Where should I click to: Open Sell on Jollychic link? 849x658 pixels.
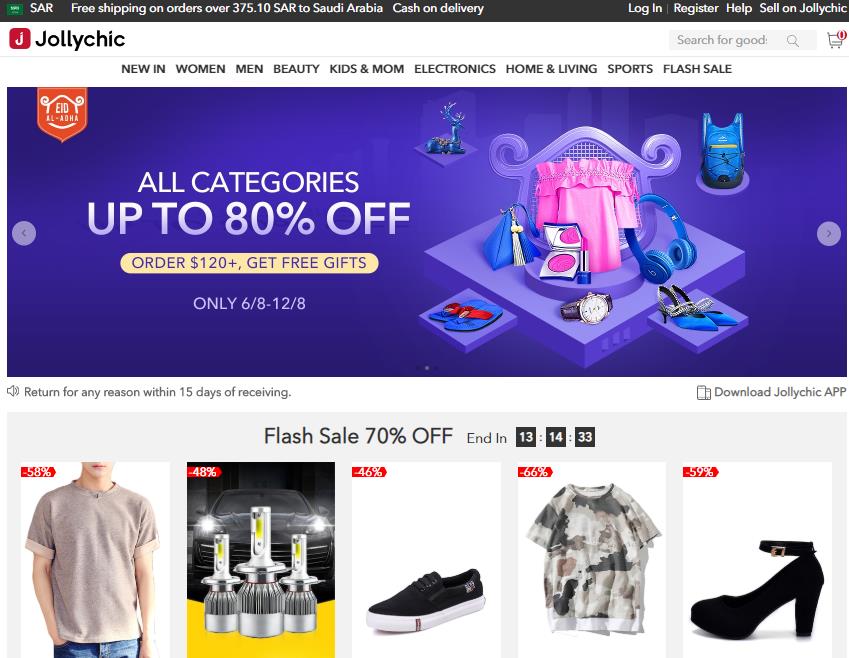[x=802, y=8]
